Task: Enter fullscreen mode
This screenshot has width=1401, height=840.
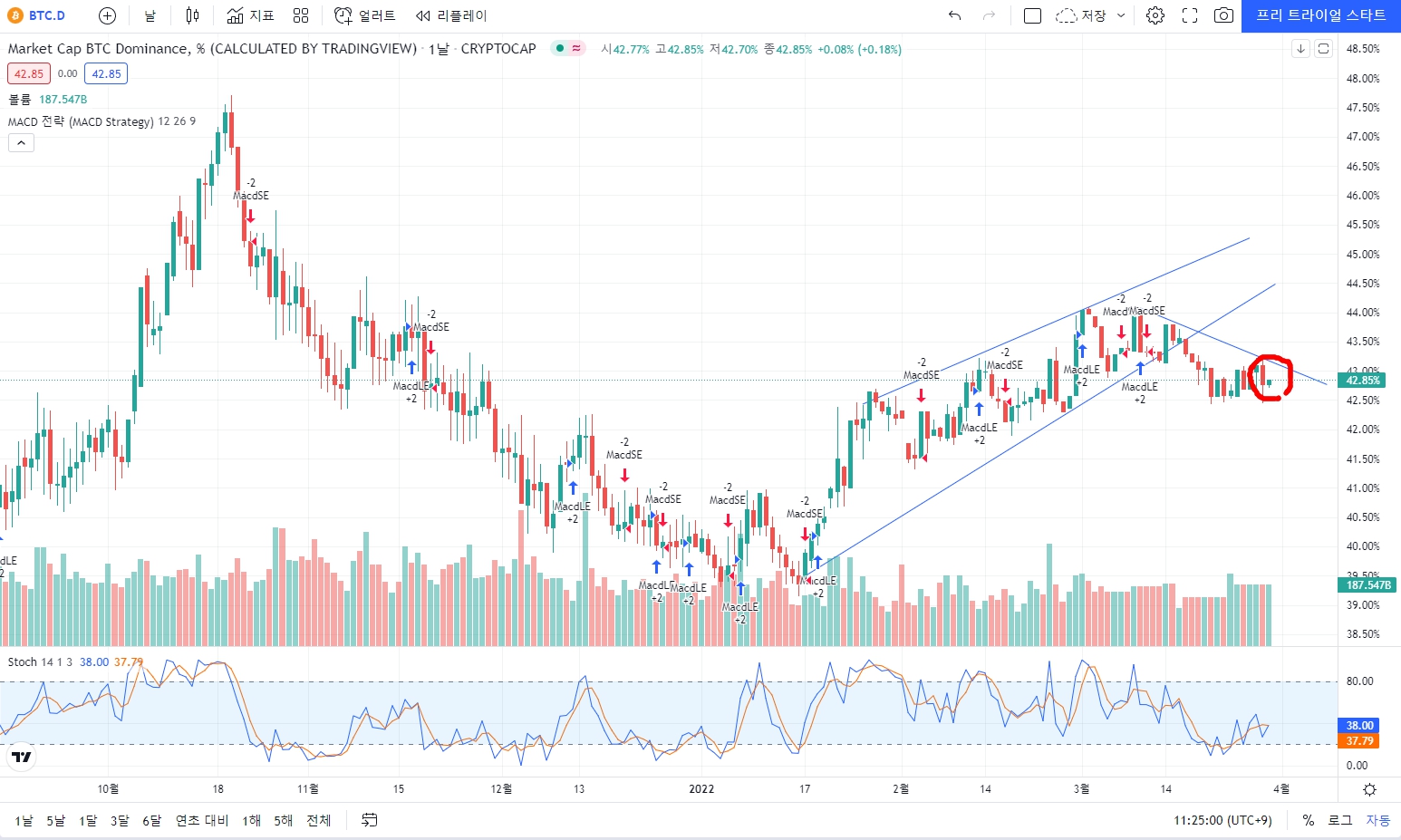Action: coord(1190,15)
